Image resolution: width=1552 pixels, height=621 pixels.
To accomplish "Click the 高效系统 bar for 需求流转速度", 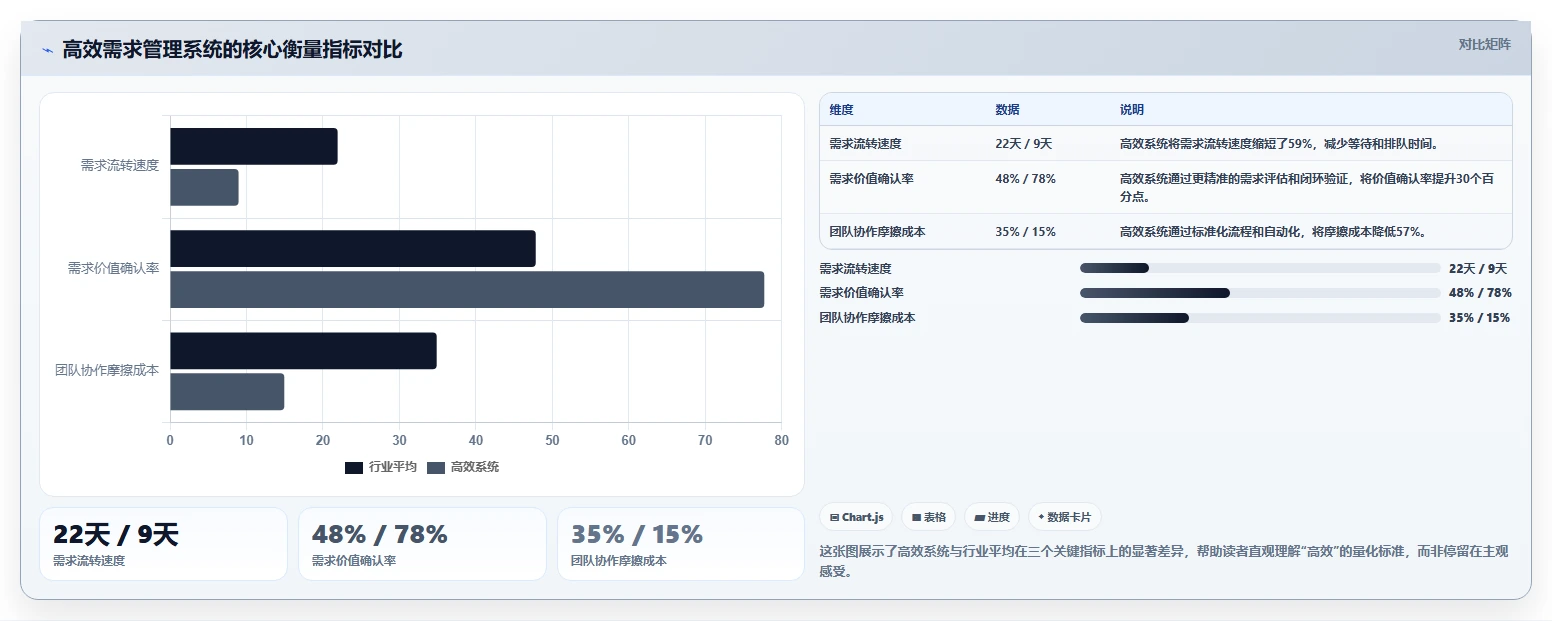I will [x=204, y=187].
